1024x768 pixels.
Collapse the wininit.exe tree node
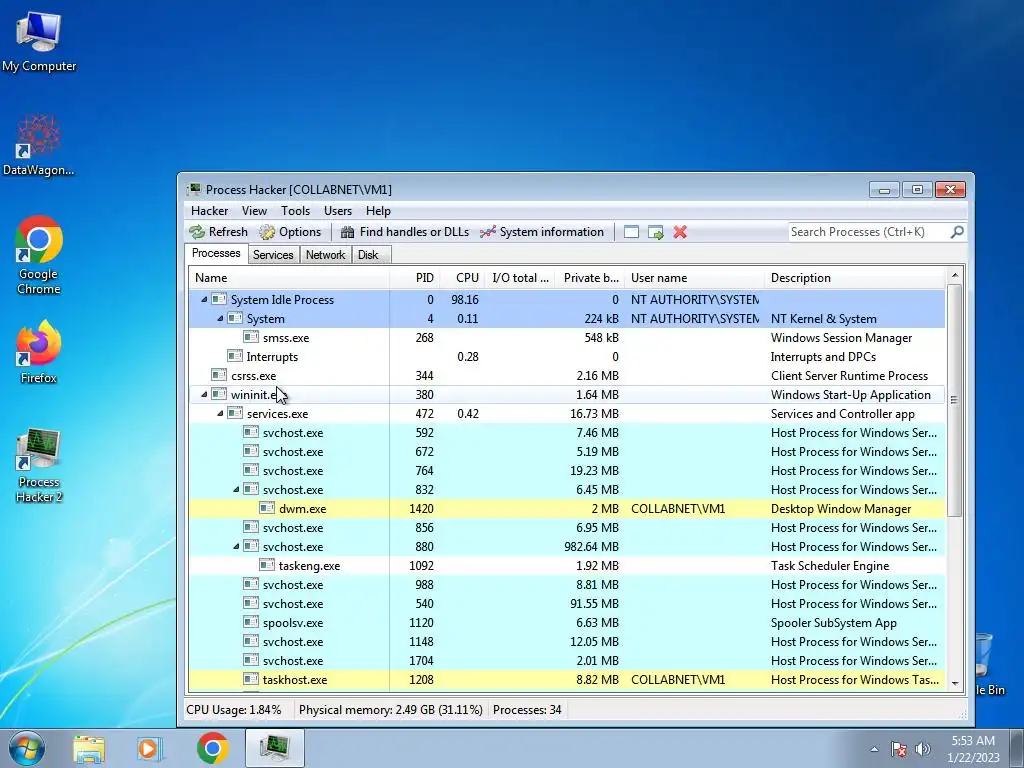pos(204,394)
